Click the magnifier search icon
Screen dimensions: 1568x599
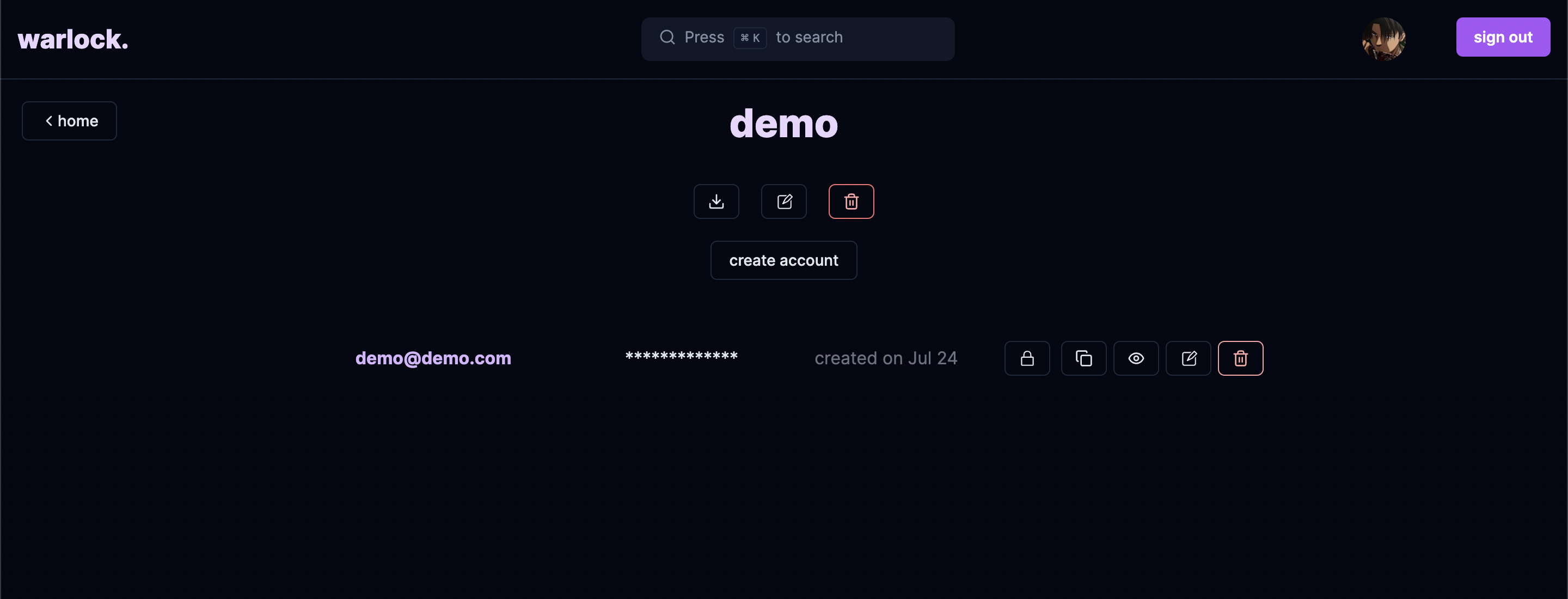pyautogui.click(x=667, y=38)
